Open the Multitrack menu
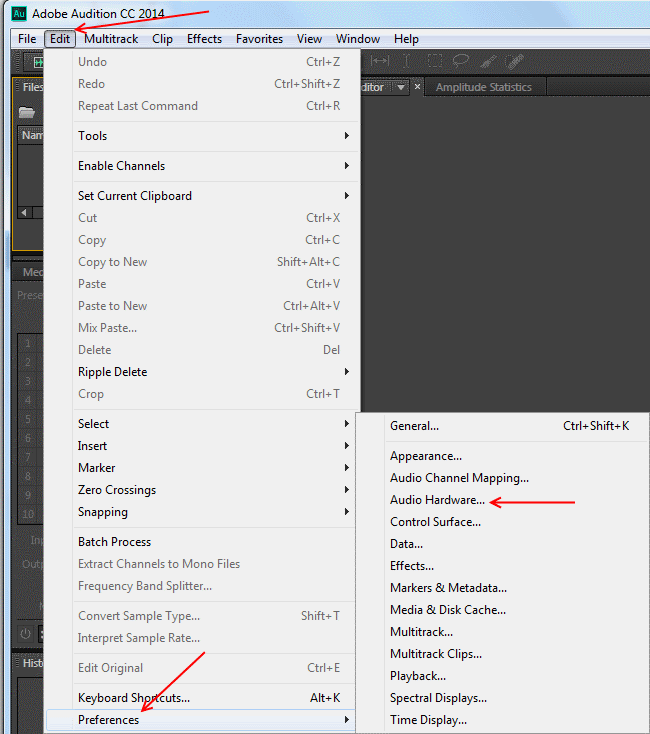650x734 pixels. (x=111, y=39)
